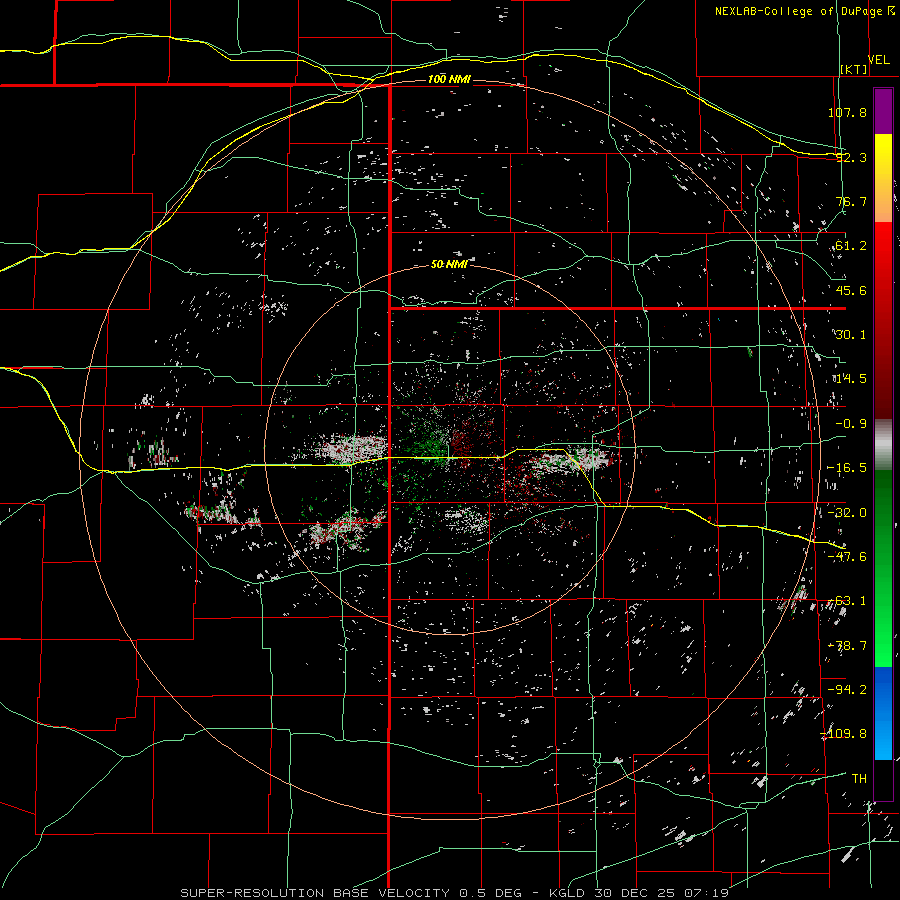Click the -47.6 scale value
This screenshot has width=900, height=900.
tap(847, 557)
